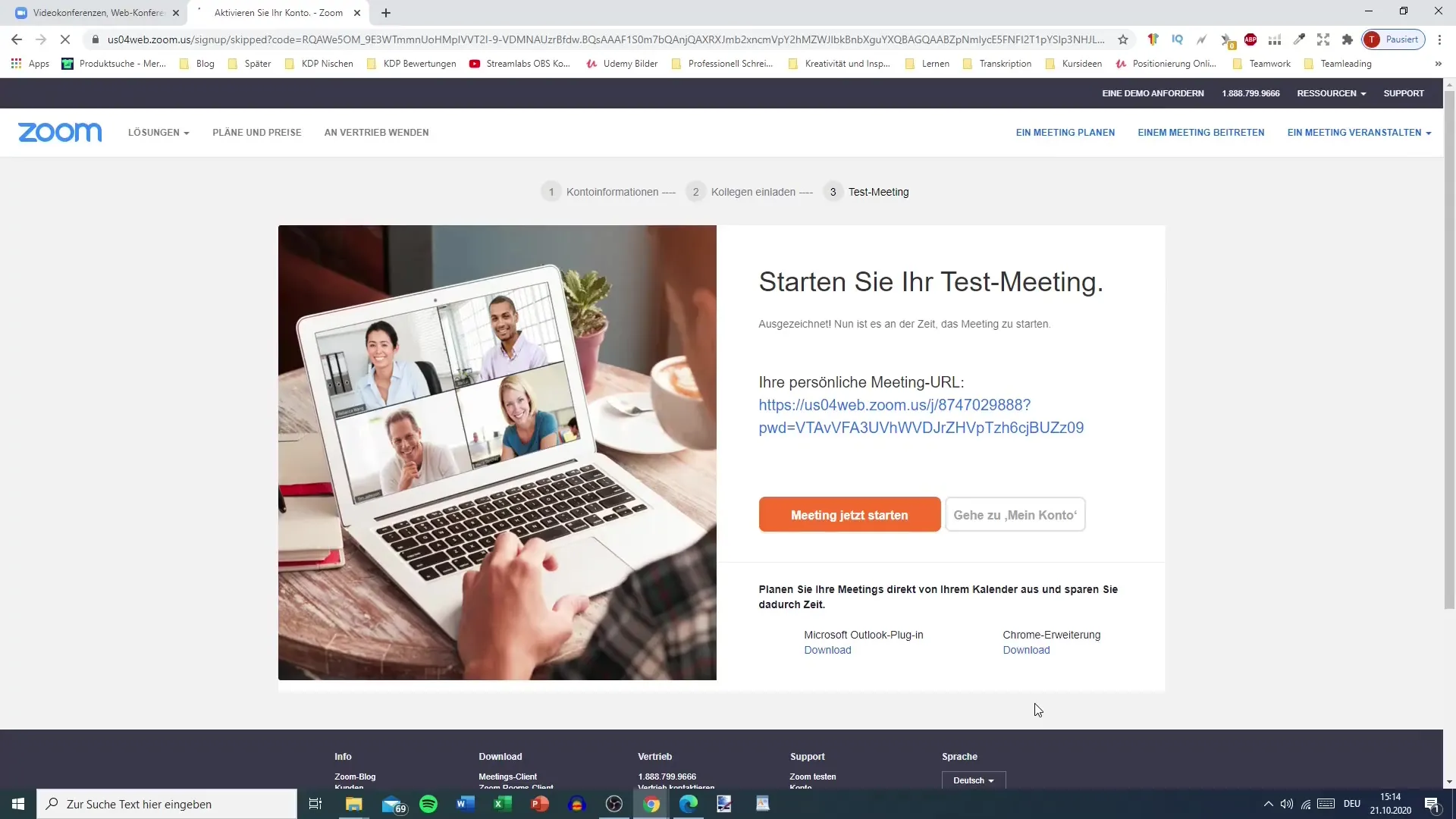Click the Kontoinformationen step indicator
The width and height of the screenshot is (1456, 819).
[601, 191]
